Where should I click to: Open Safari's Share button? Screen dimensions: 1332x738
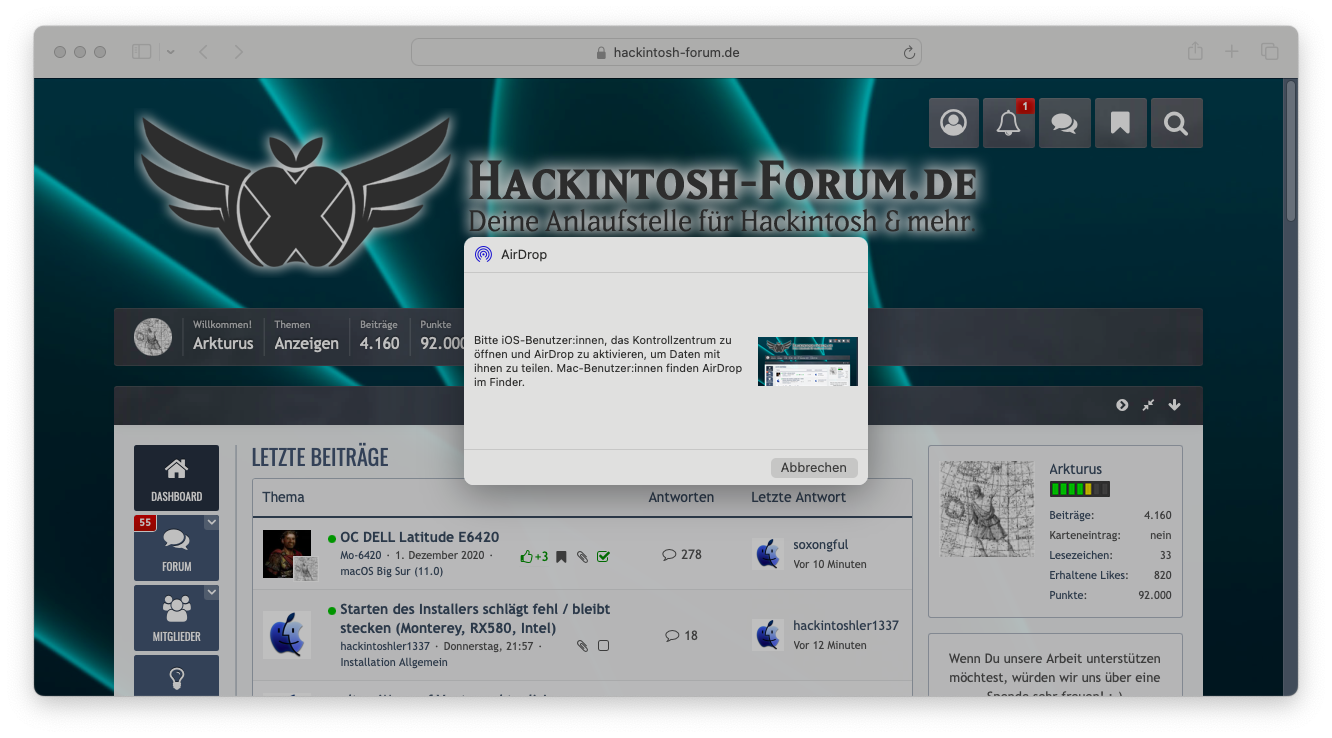pyautogui.click(x=1195, y=51)
